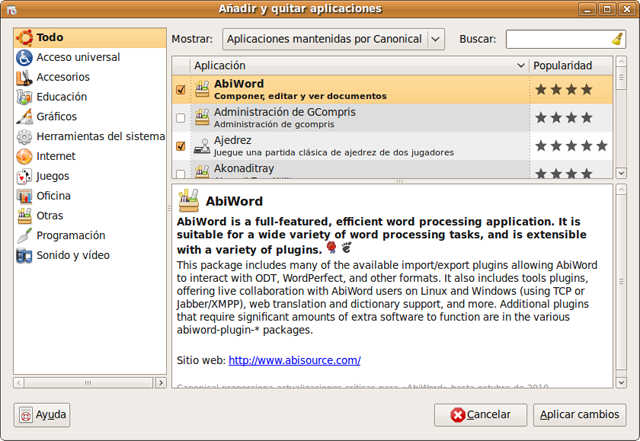Viewport: 640px width, 441px height.
Task: Open the Educación category icon
Action: click(x=25, y=97)
